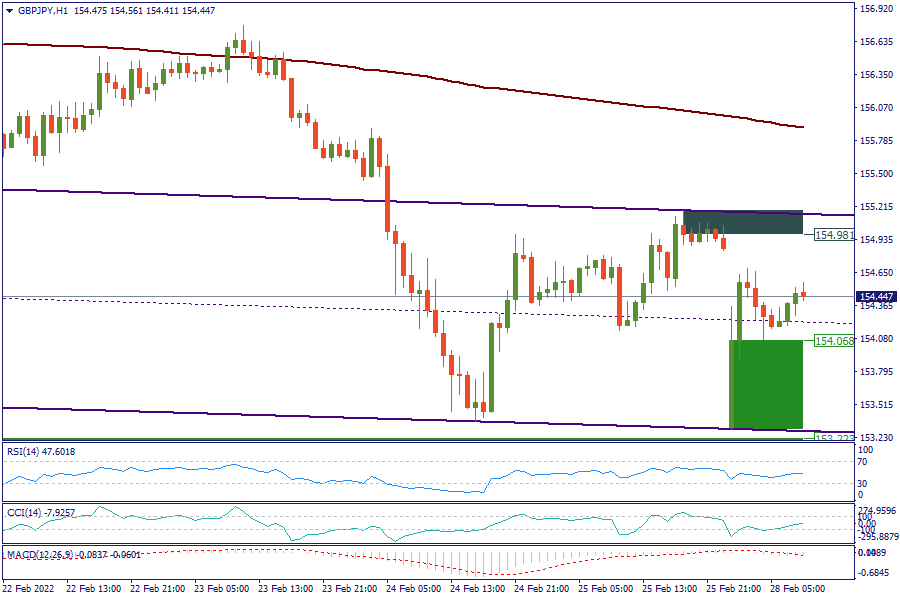Screen dimensions: 900x600
Task: Select the 154.068 green price tag
Action: tap(834, 341)
